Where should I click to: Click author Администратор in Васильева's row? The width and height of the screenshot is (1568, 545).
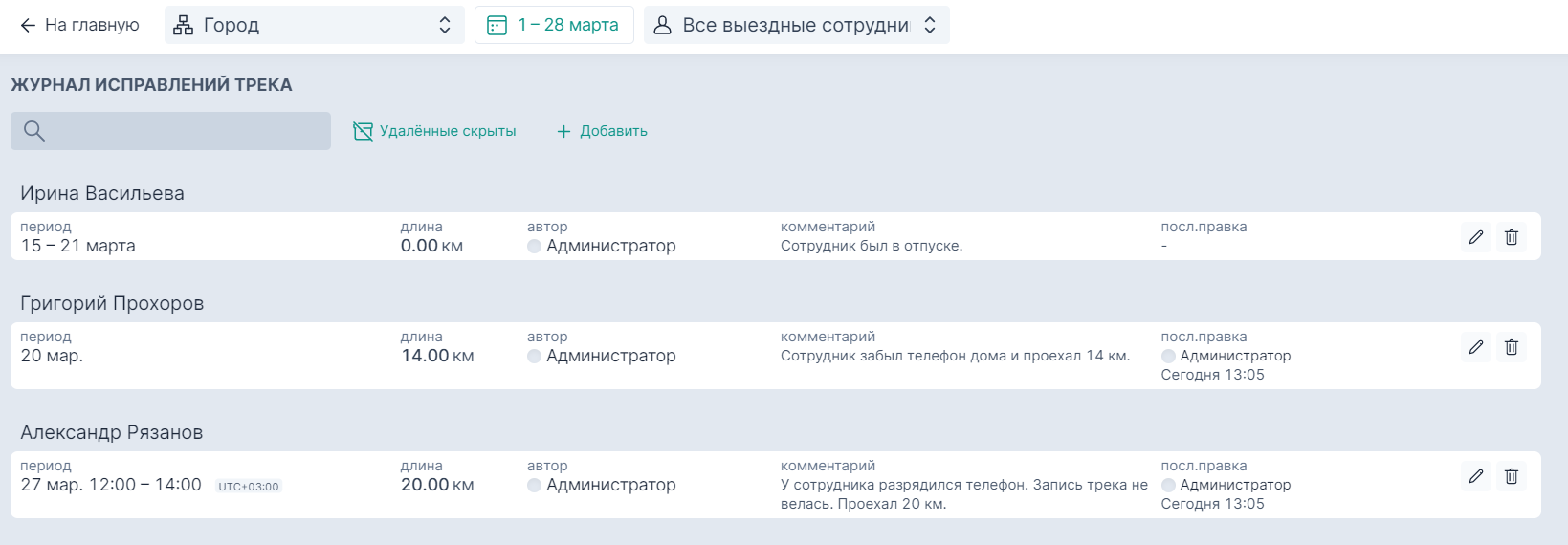[x=602, y=246]
